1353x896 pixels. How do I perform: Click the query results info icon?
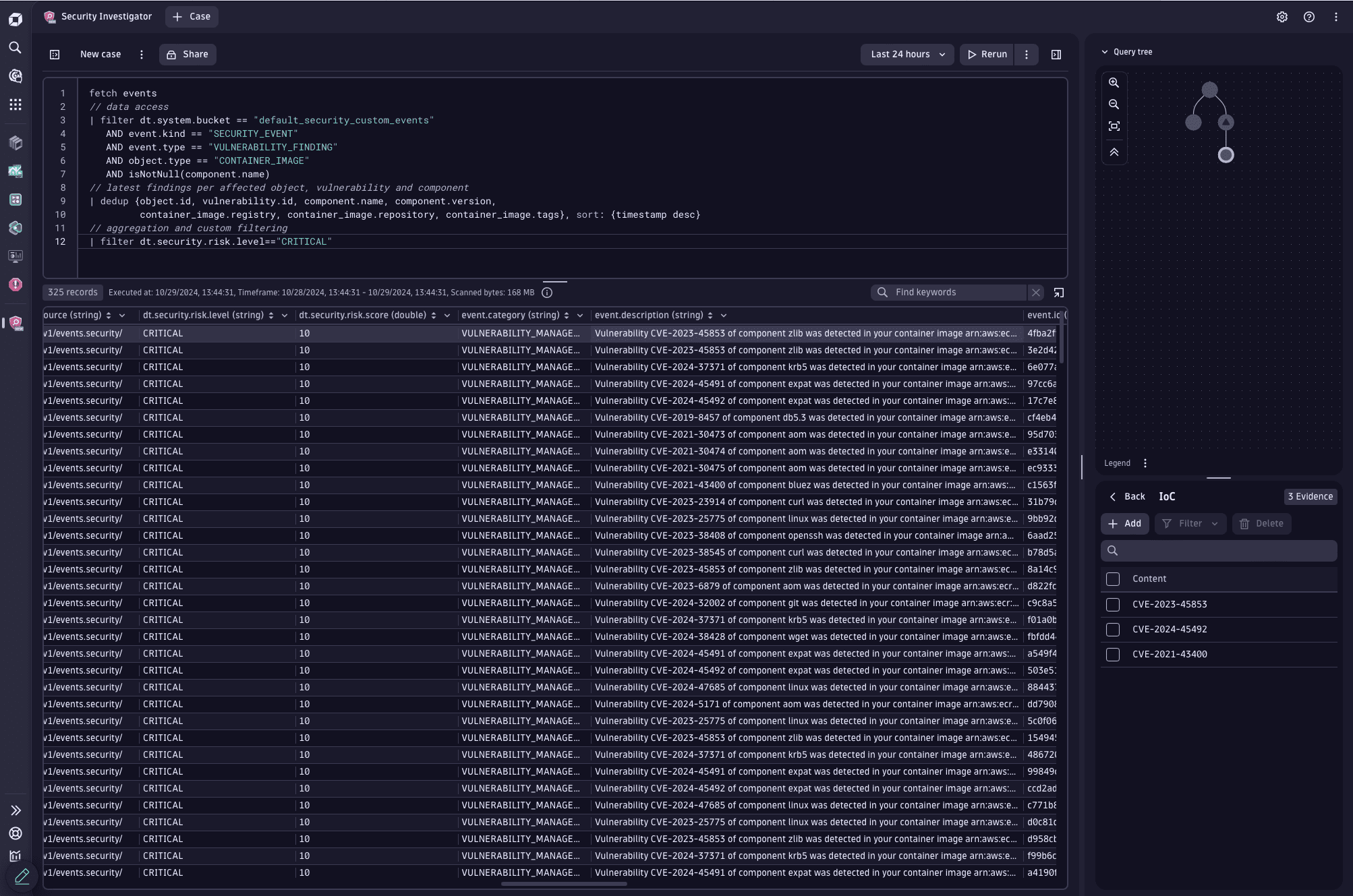point(548,291)
